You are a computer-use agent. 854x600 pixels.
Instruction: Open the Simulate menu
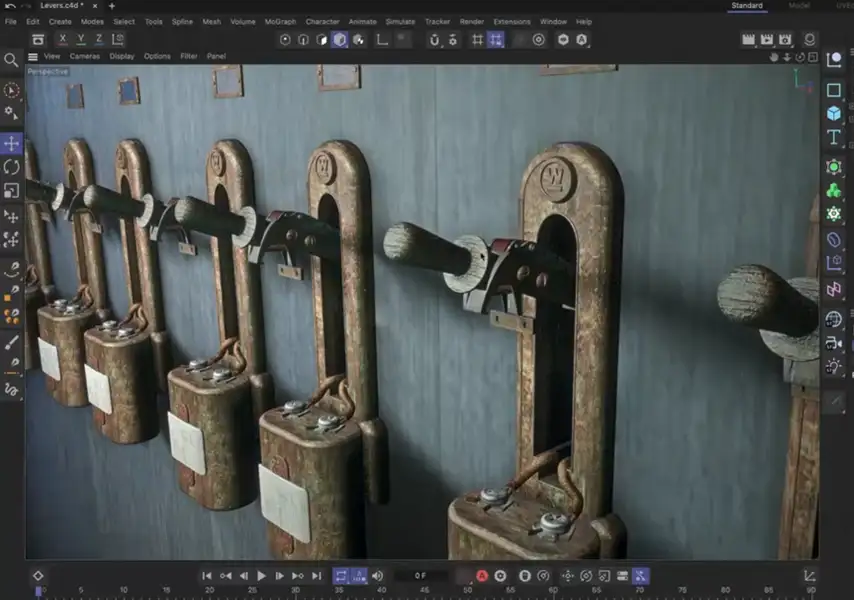pos(400,21)
